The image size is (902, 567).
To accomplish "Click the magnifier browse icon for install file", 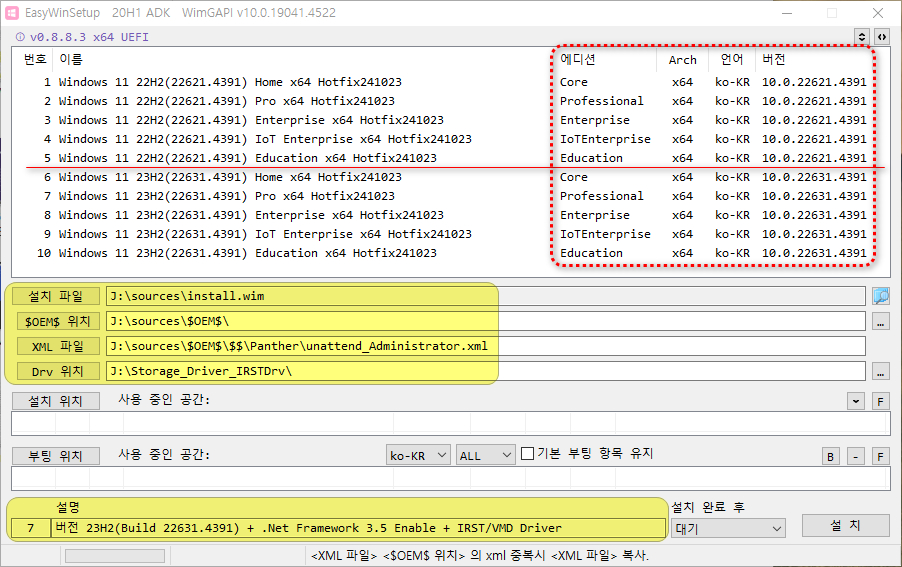I will (880, 296).
